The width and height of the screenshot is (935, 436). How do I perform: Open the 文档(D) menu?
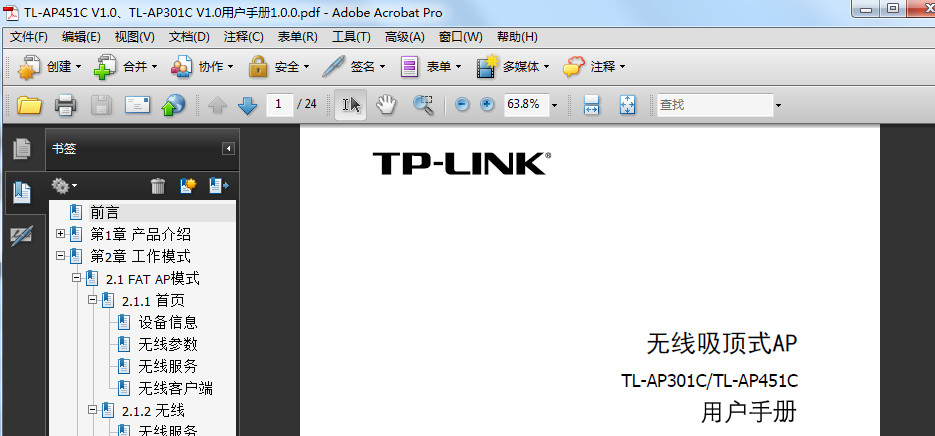coord(189,37)
